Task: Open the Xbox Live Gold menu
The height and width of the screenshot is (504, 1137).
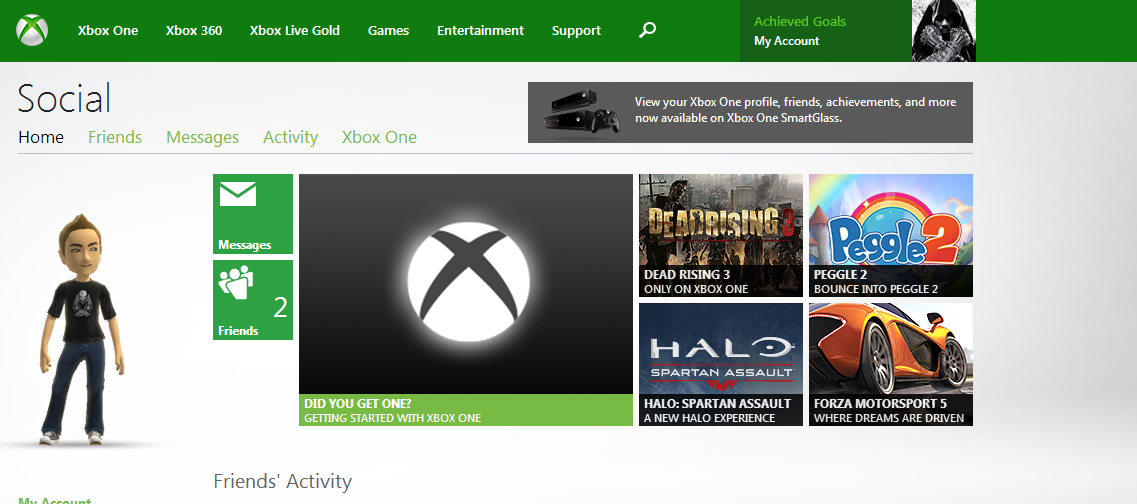Action: click(x=294, y=30)
